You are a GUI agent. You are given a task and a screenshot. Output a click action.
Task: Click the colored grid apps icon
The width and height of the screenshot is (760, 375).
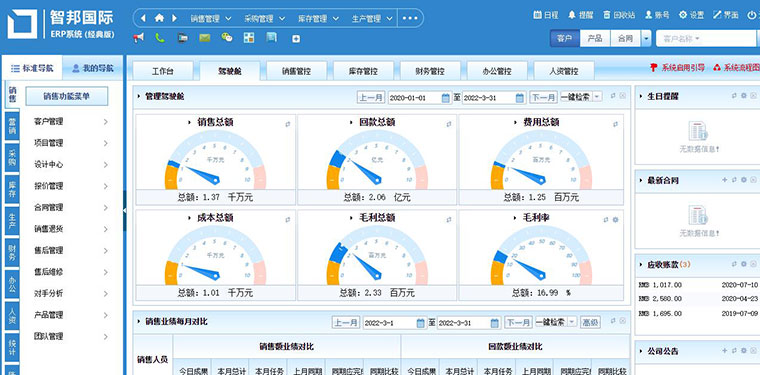(249, 38)
